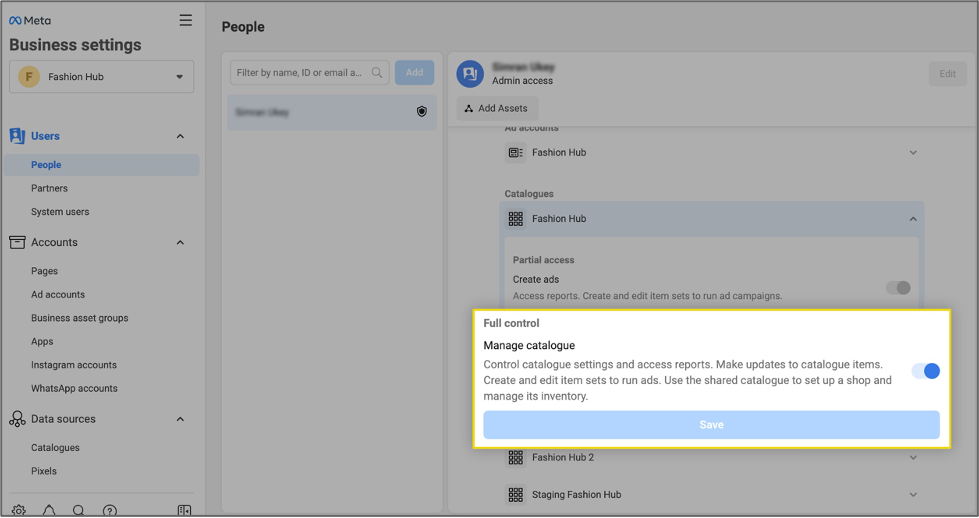Click the Fashion Hub ad account icon

(516, 152)
